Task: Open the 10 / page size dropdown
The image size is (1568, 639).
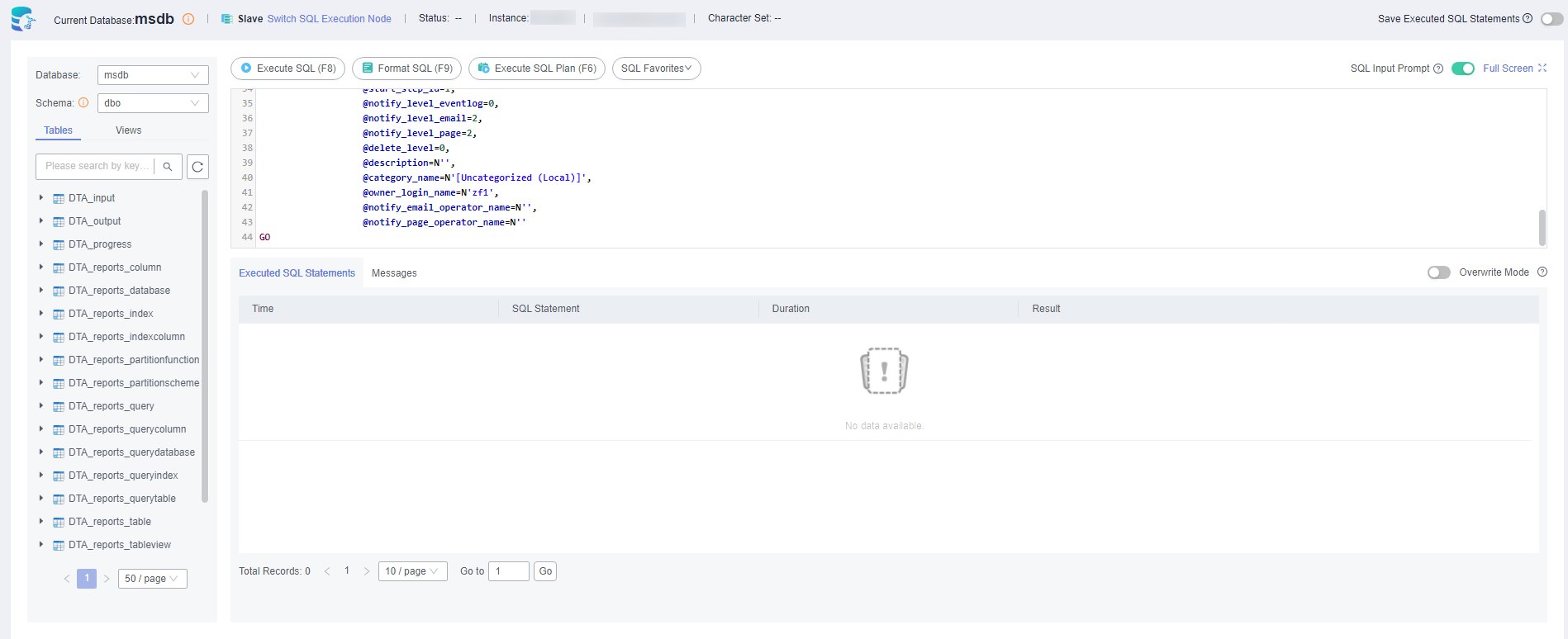Action: [412, 571]
